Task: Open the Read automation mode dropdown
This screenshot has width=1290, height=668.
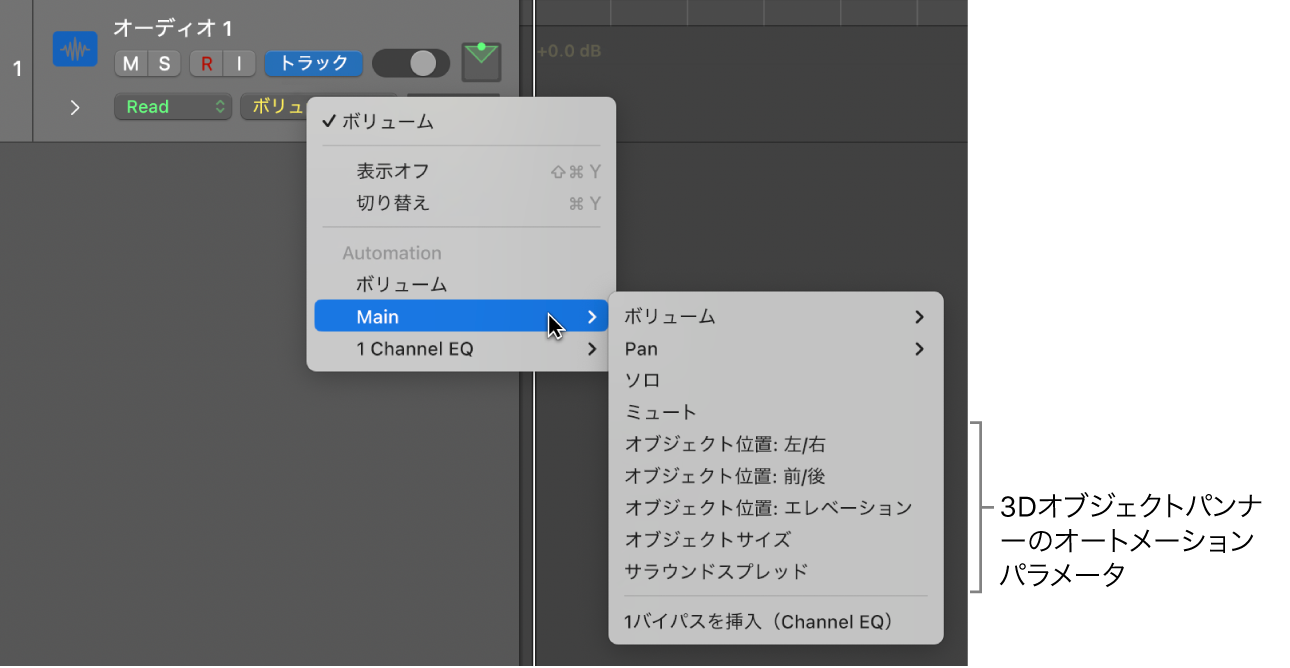Action: tap(172, 106)
